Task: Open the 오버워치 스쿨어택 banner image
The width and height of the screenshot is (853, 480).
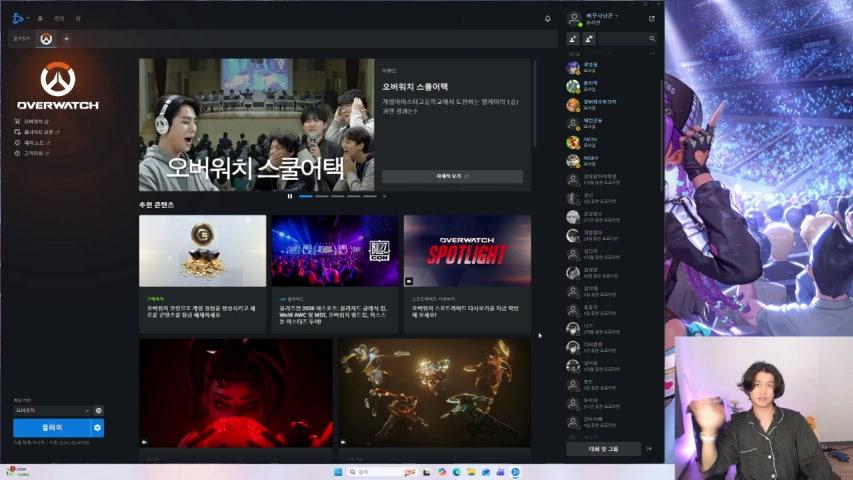Action: 256,125
